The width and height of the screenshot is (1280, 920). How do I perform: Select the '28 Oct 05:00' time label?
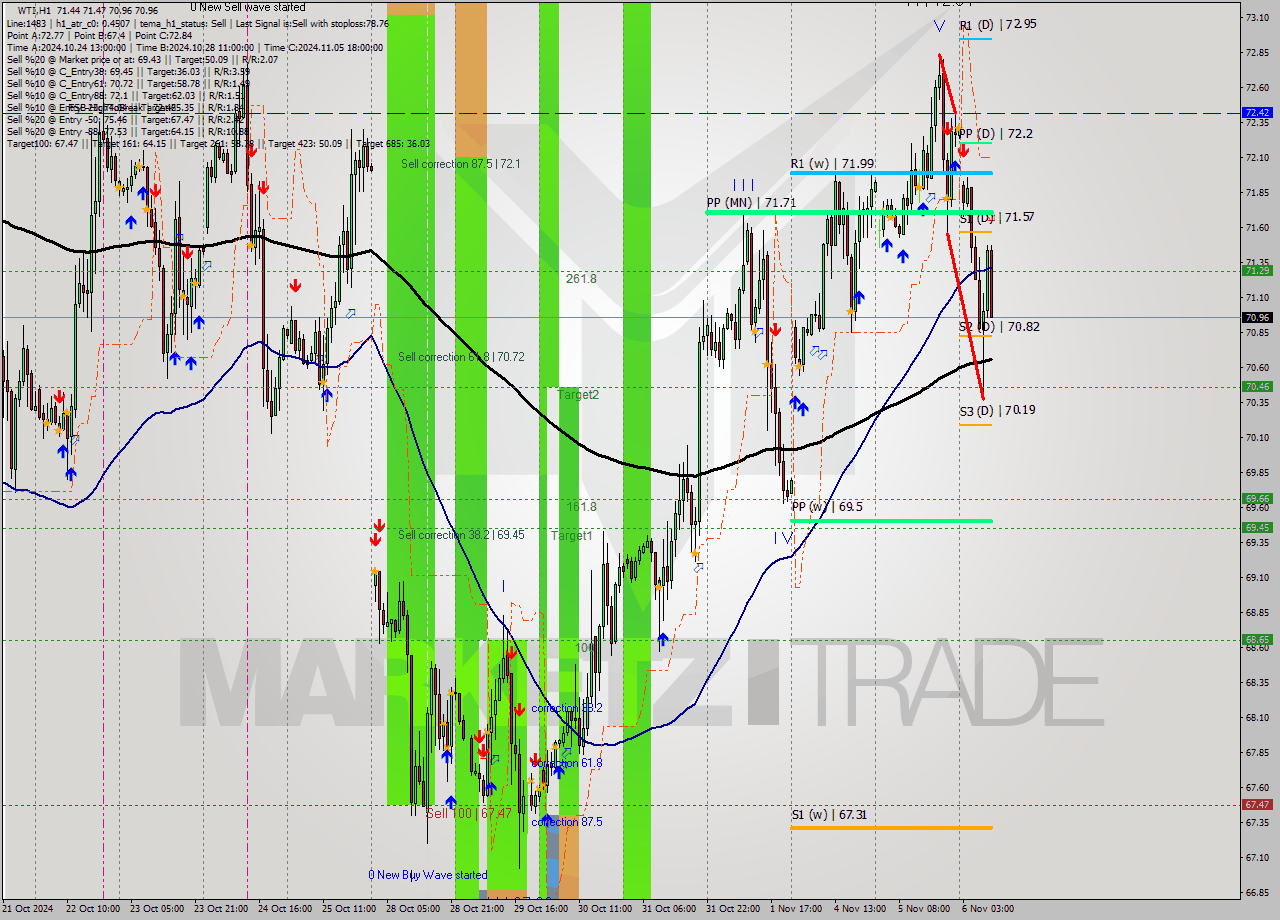click(x=413, y=909)
